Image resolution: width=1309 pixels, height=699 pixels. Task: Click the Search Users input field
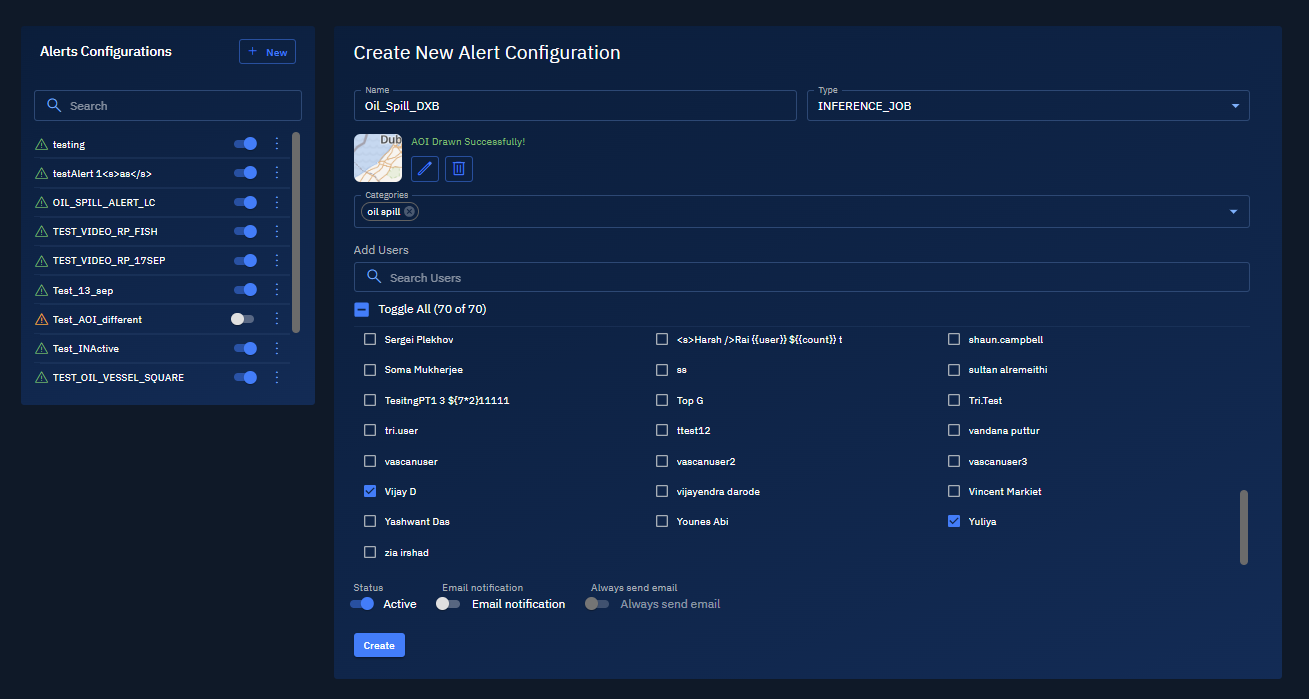click(801, 277)
